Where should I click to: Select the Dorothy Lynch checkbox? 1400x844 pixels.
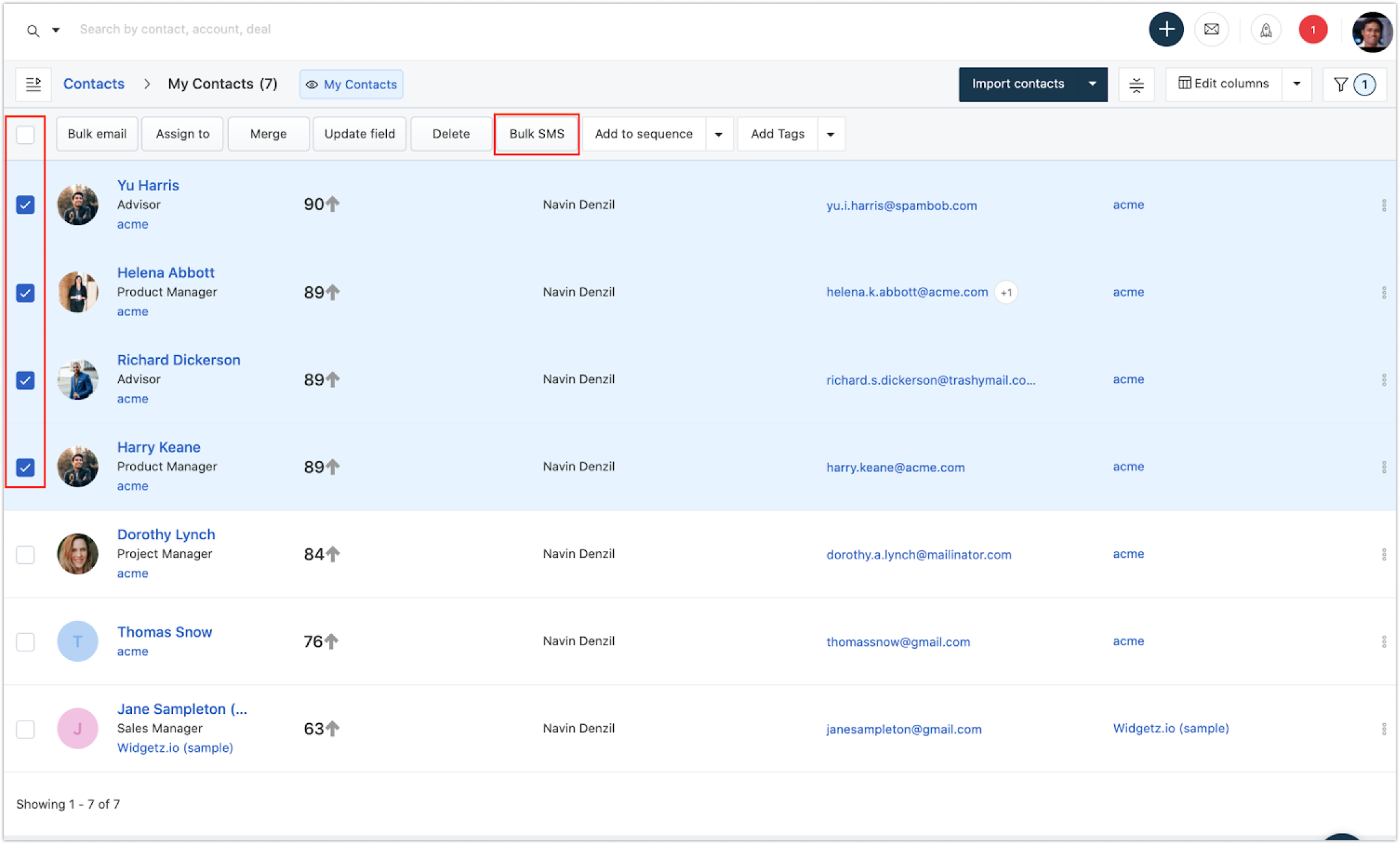click(x=25, y=554)
